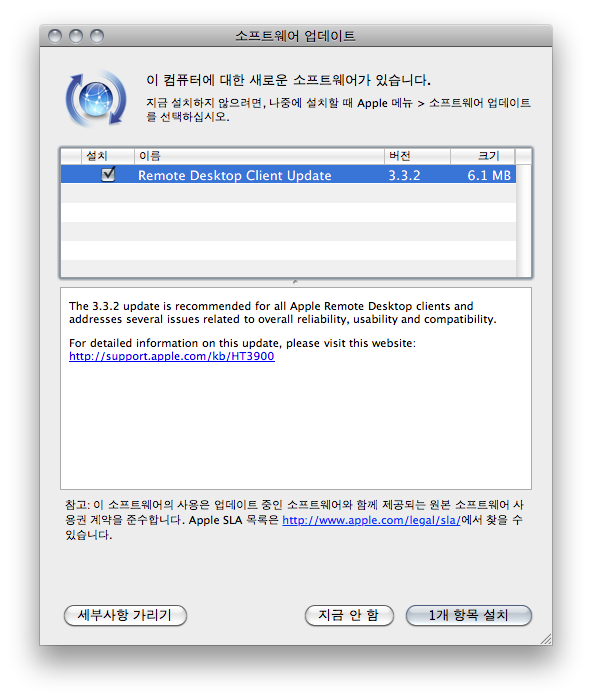Click the split divider handle below the list

(x=295, y=282)
